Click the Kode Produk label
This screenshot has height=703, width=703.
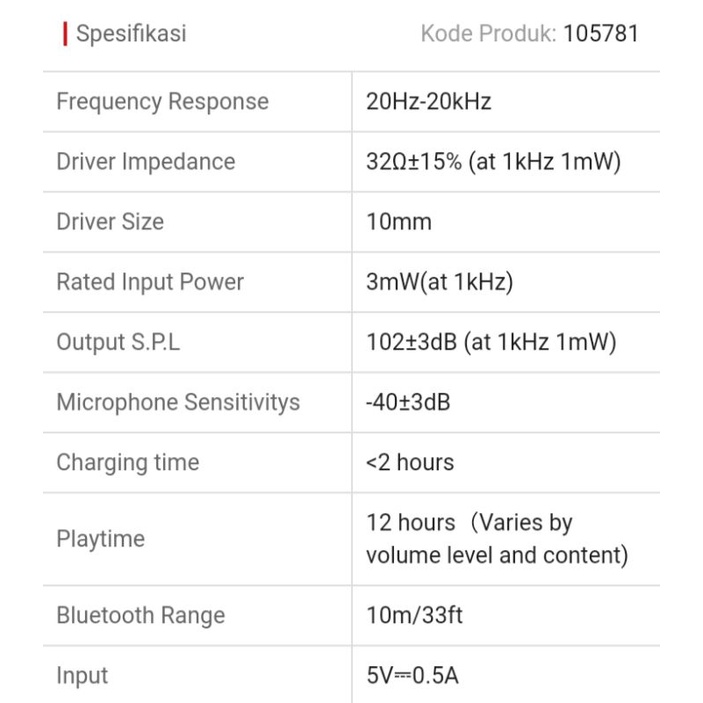click(488, 34)
